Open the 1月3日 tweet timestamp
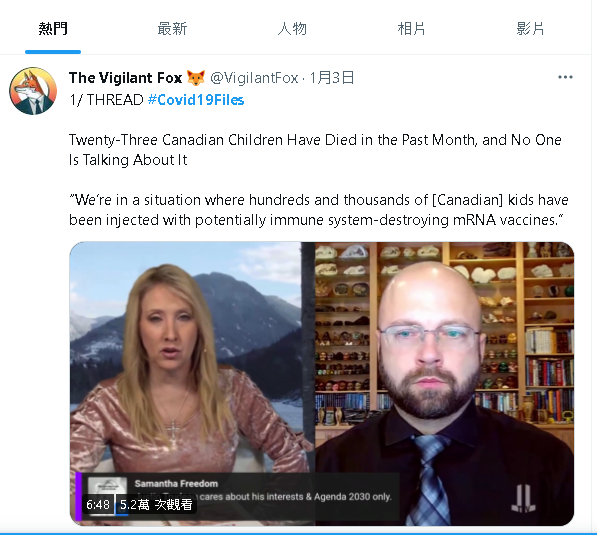611x560 pixels. [332, 78]
